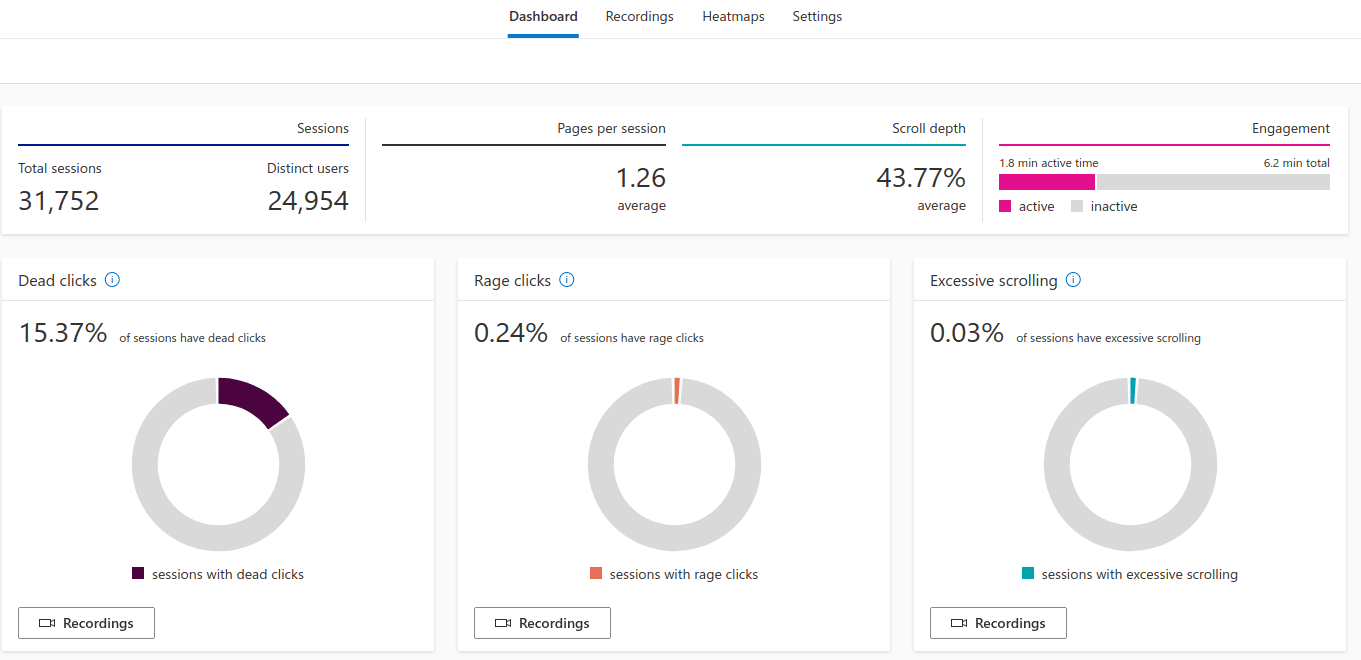
Task: Open Recordings for Dead clicks
Action: 86,623
